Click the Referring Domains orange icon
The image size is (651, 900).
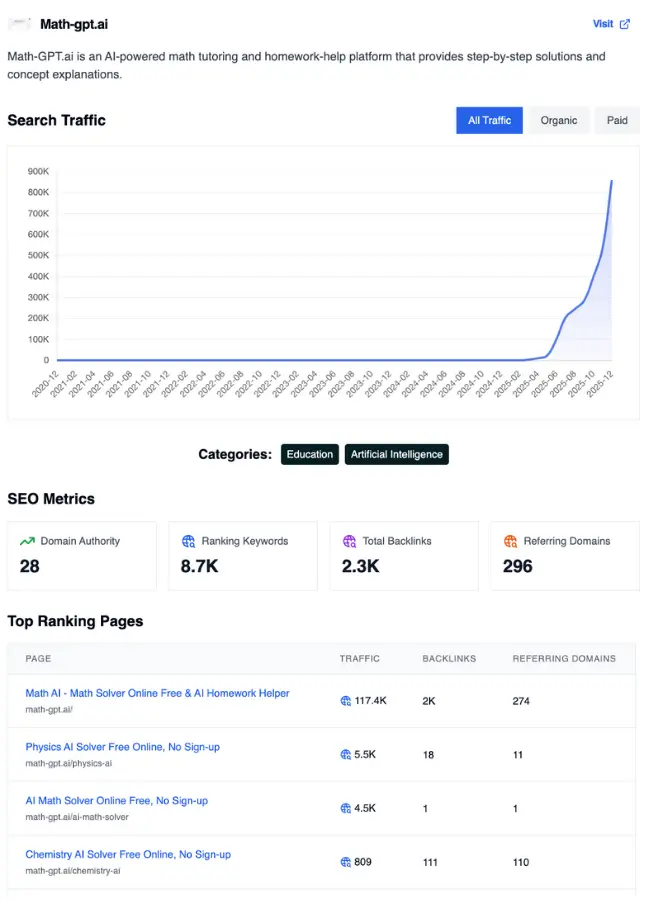[x=508, y=540]
